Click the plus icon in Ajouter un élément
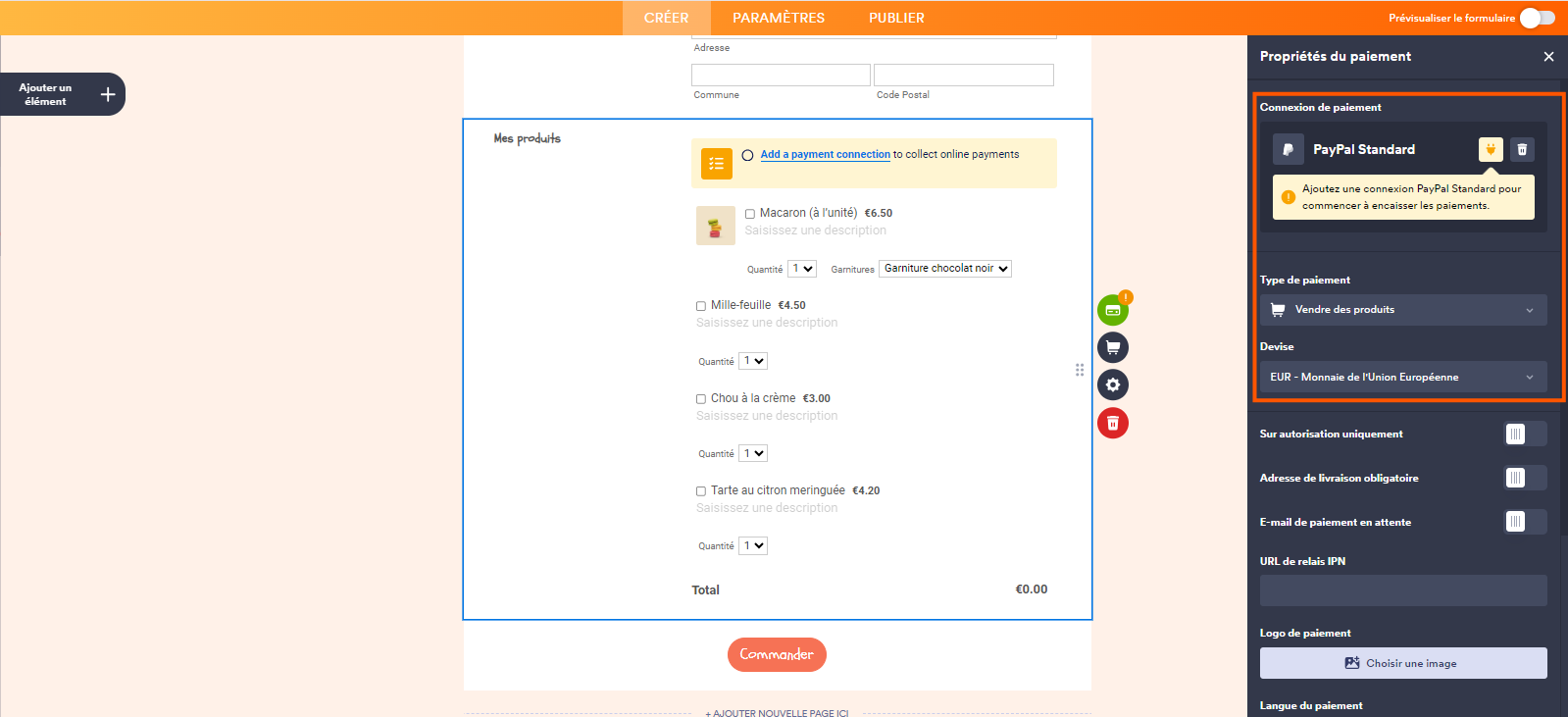Viewport: 1568px width, 717px height. click(x=108, y=94)
